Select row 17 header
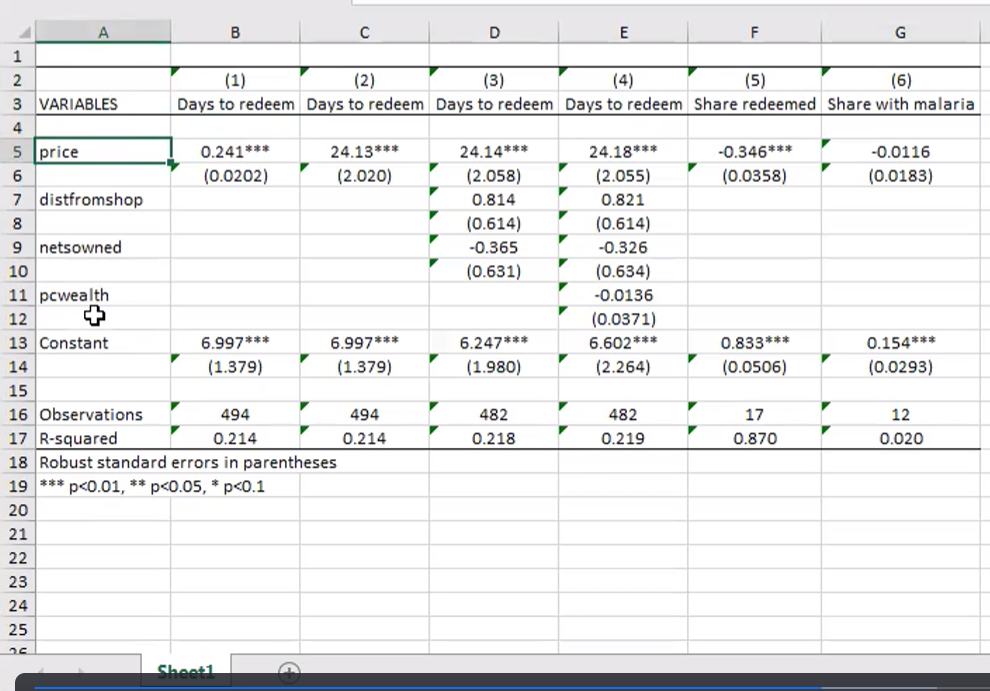This screenshot has height=691, width=990. pos(17,438)
